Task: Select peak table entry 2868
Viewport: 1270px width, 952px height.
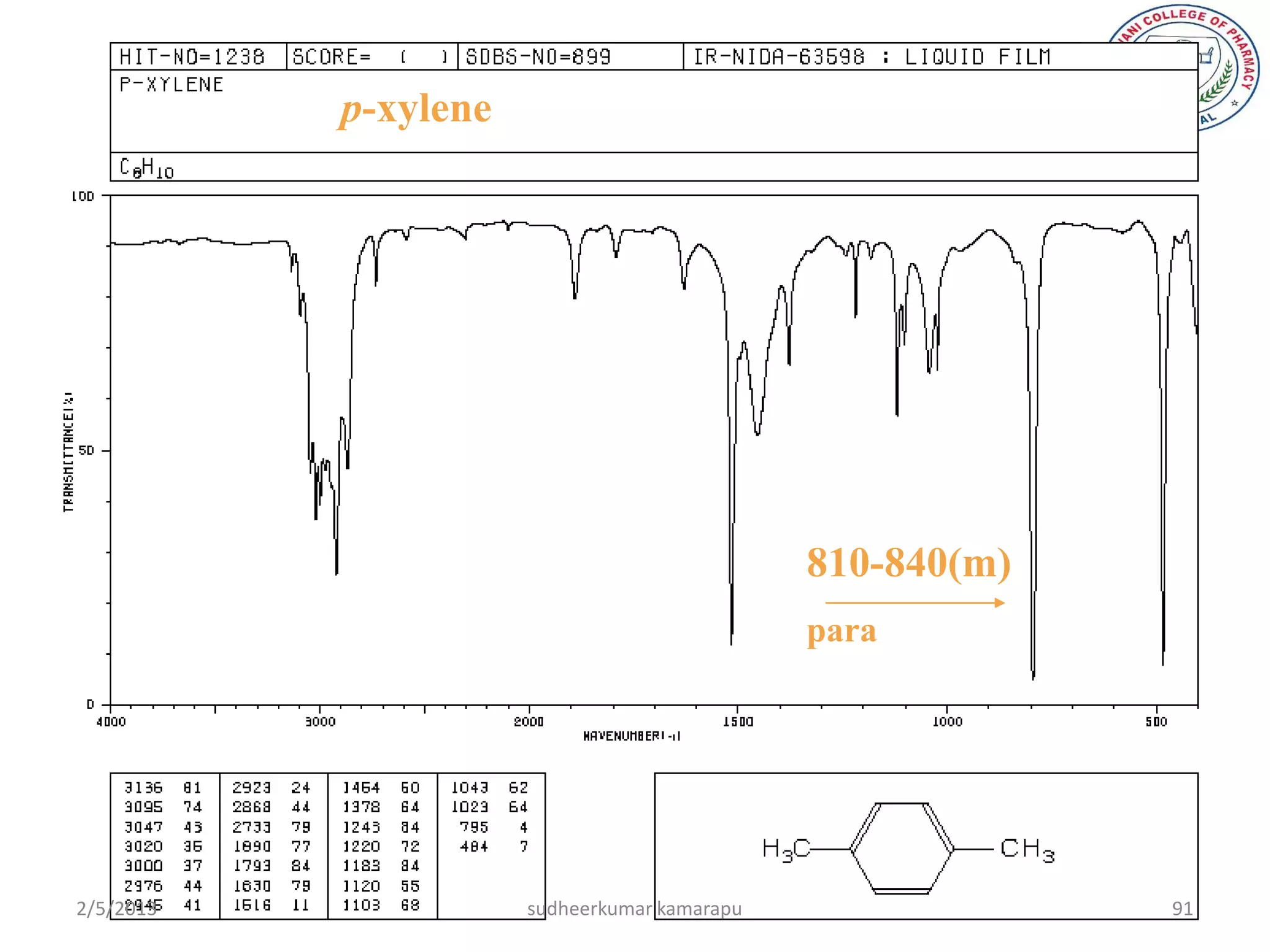Action: [x=272, y=807]
